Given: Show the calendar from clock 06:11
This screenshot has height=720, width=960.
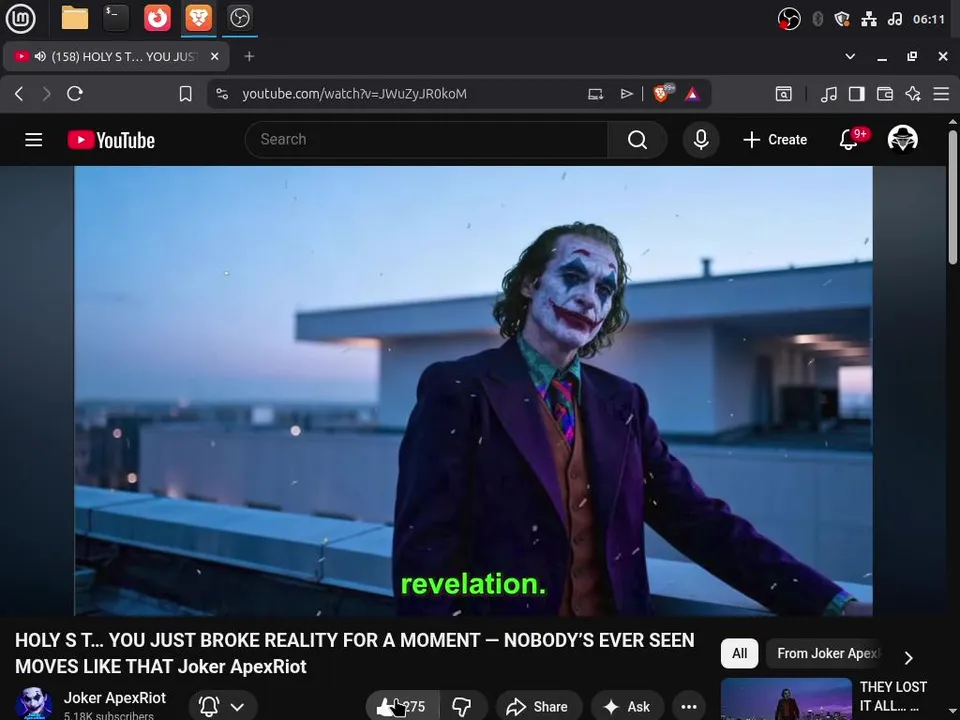Looking at the screenshot, I should pyautogui.click(x=929, y=19).
